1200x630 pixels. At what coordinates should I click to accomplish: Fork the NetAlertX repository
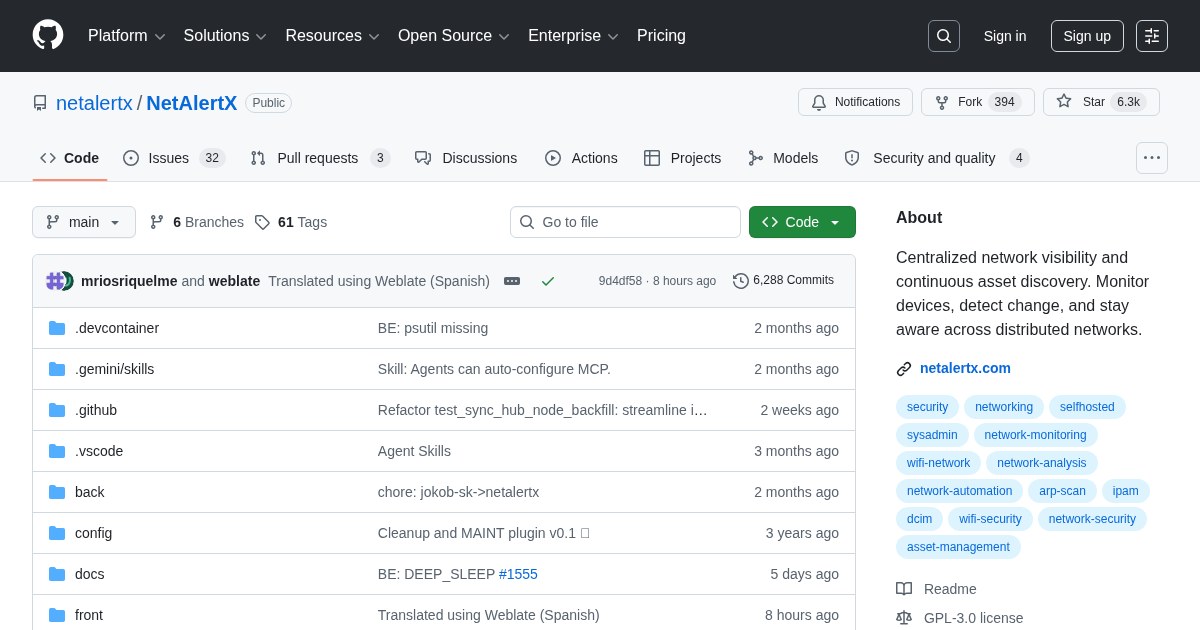point(977,102)
